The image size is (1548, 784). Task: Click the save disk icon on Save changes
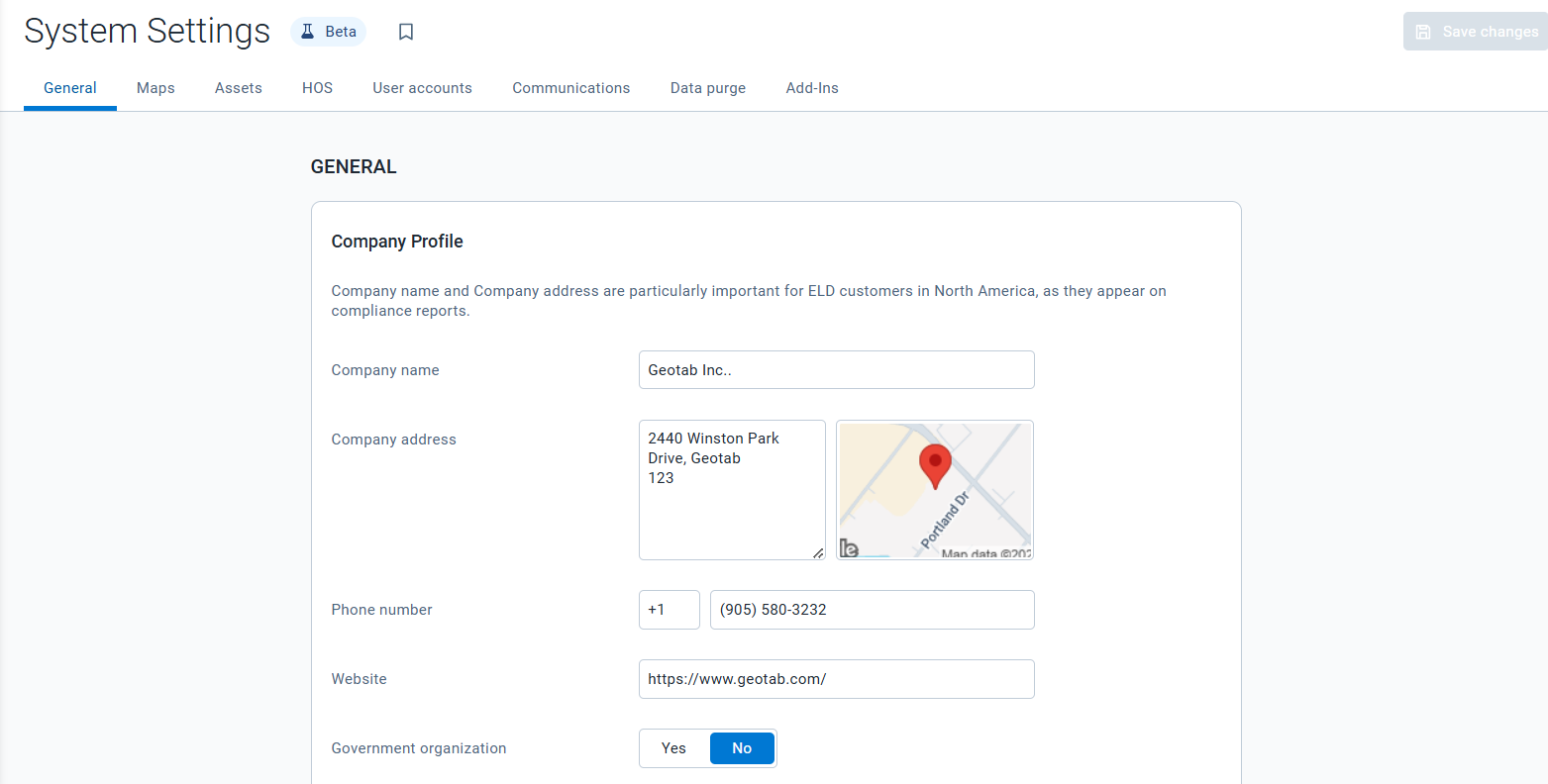[1423, 31]
